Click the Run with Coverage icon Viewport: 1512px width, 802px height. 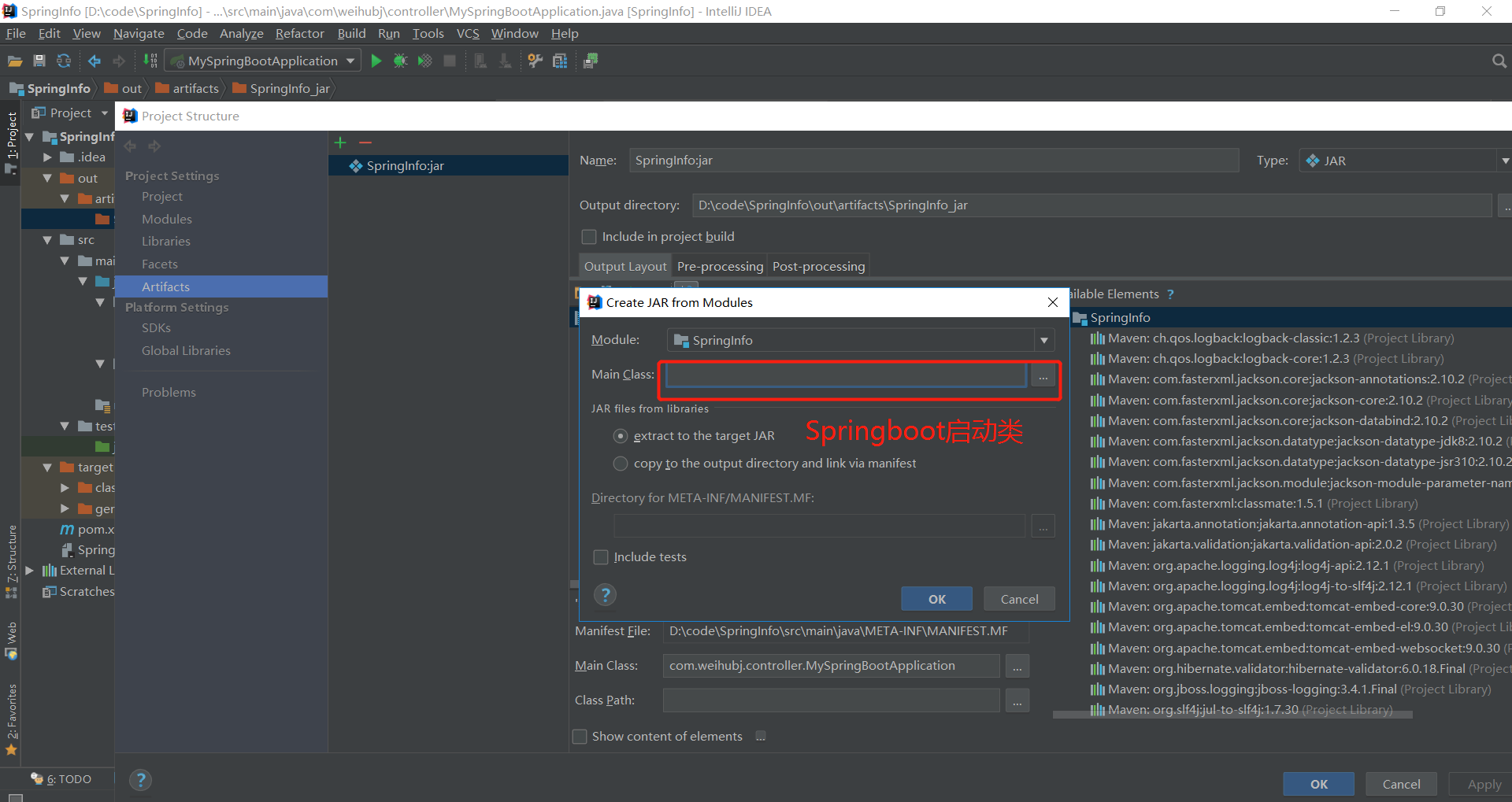click(424, 61)
